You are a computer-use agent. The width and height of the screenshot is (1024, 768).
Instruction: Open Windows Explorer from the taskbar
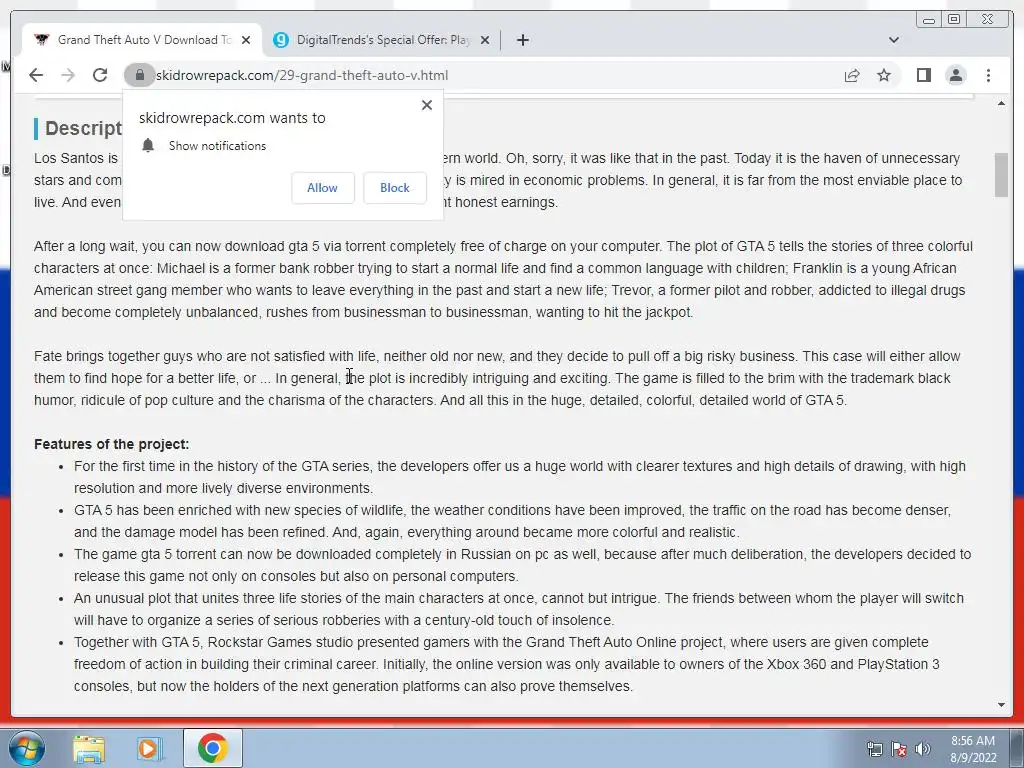(89, 748)
